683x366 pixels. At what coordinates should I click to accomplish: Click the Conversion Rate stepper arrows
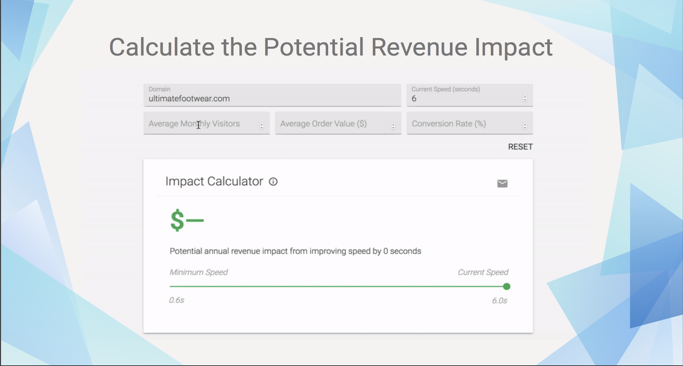click(525, 126)
